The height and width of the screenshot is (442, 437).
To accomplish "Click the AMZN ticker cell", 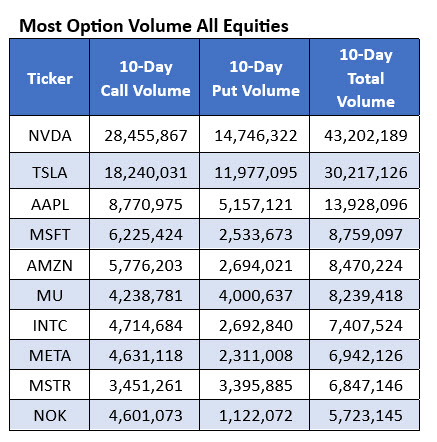I will pyautogui.click(x=50, y=265).
